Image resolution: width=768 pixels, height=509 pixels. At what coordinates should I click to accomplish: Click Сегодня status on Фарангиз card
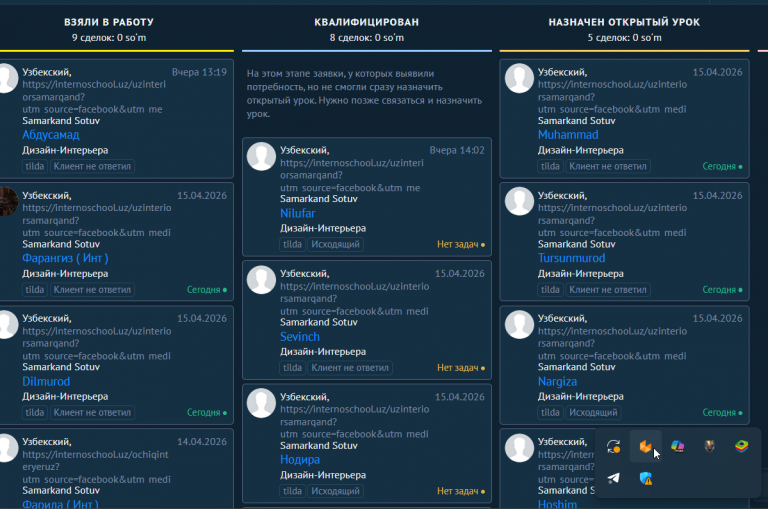[206, 290]
